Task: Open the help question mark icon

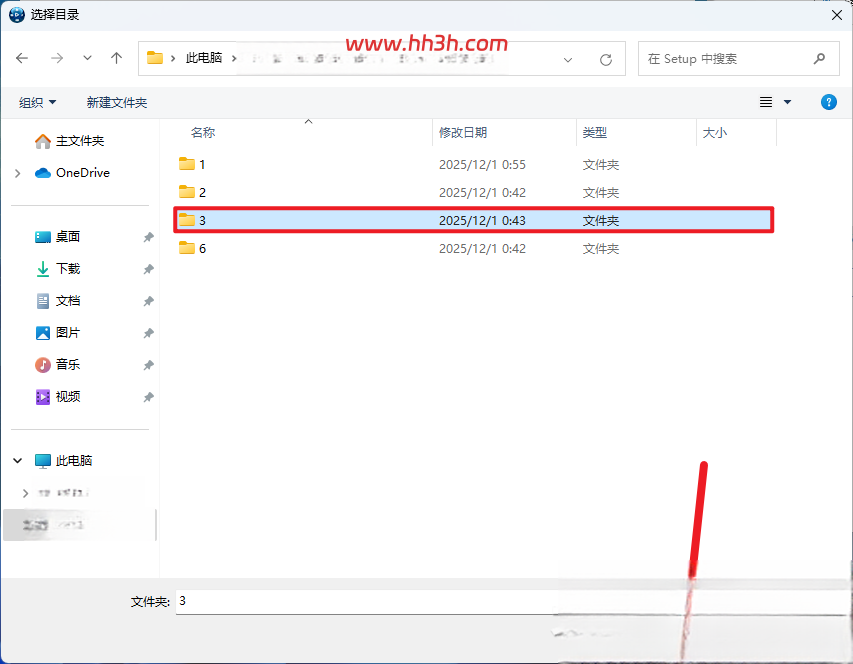Action: [829, 102]
